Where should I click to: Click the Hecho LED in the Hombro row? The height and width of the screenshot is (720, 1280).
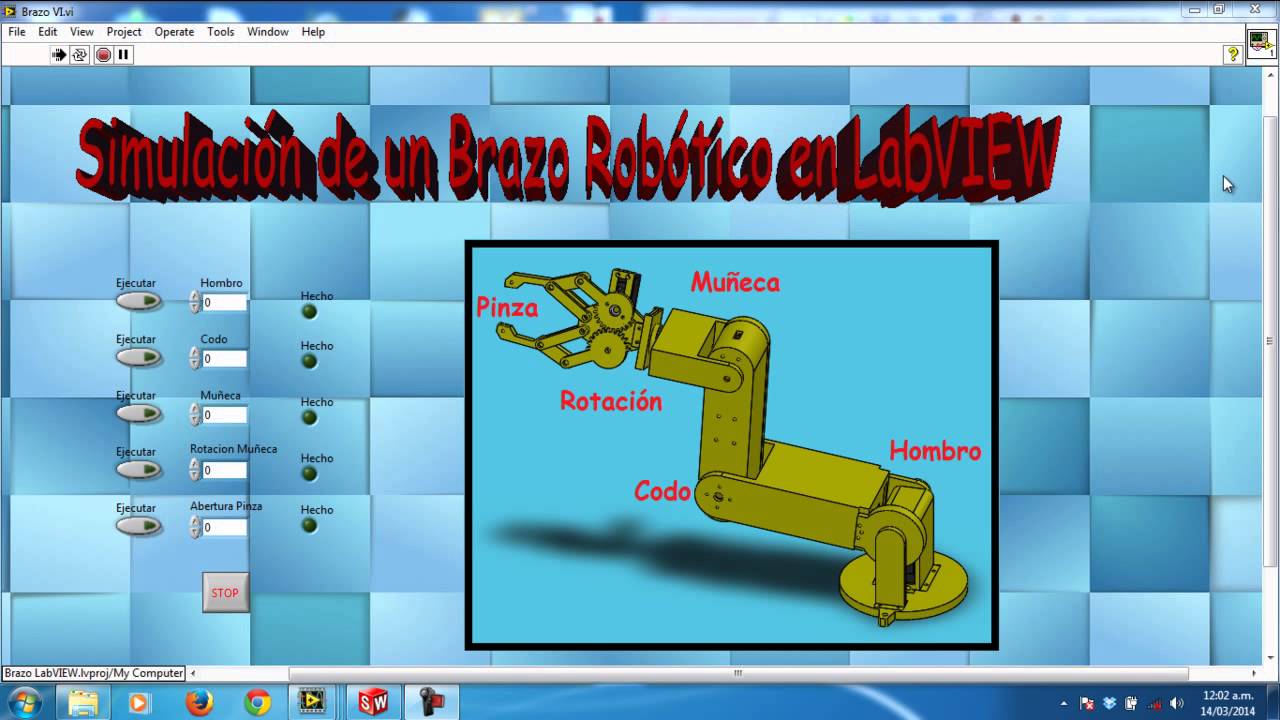pyautogui.click(x=309, y=311)
